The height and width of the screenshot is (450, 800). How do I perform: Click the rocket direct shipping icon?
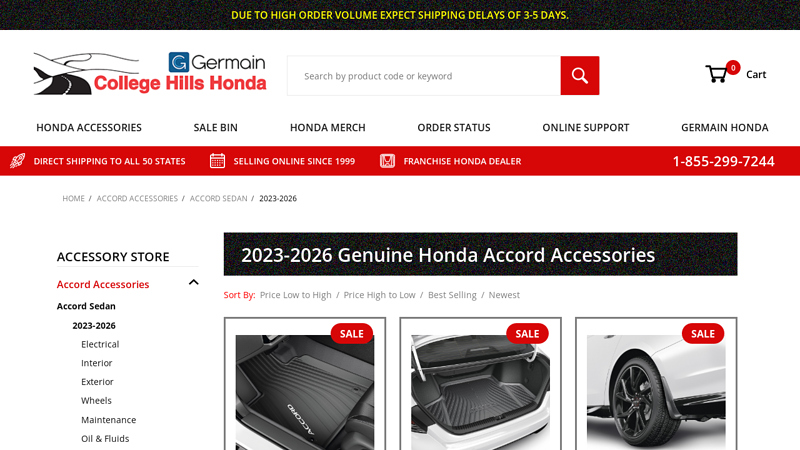[17, 161]
